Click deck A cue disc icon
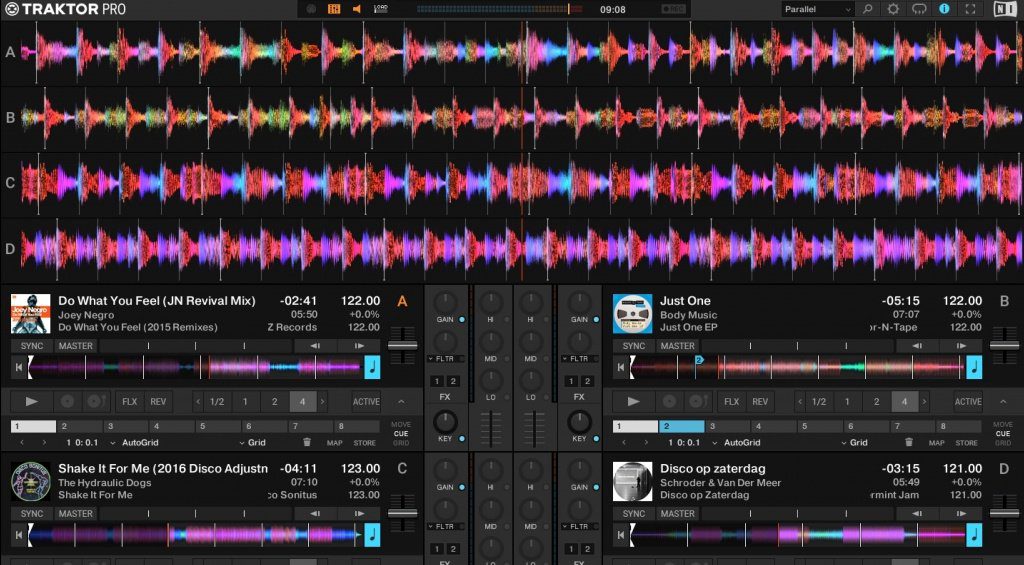The height and width of the screenshot is (565, 1024). [67, 401]
